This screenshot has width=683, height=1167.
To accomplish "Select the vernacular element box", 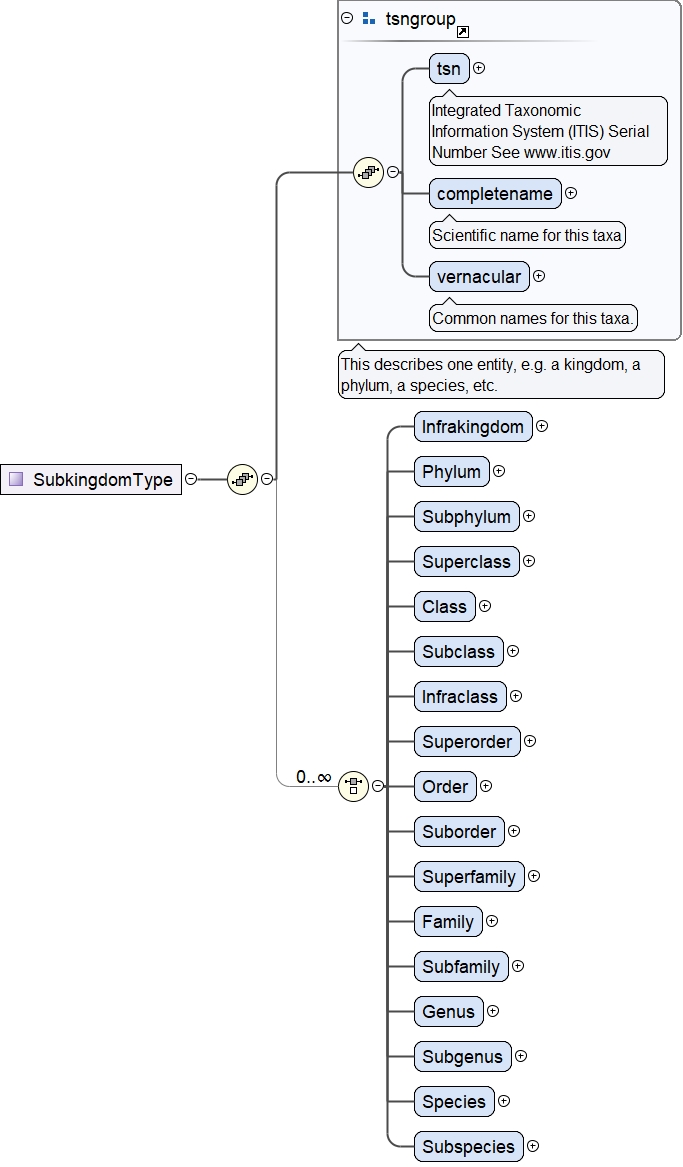I will pyautogui.click(x=479, y=276).
